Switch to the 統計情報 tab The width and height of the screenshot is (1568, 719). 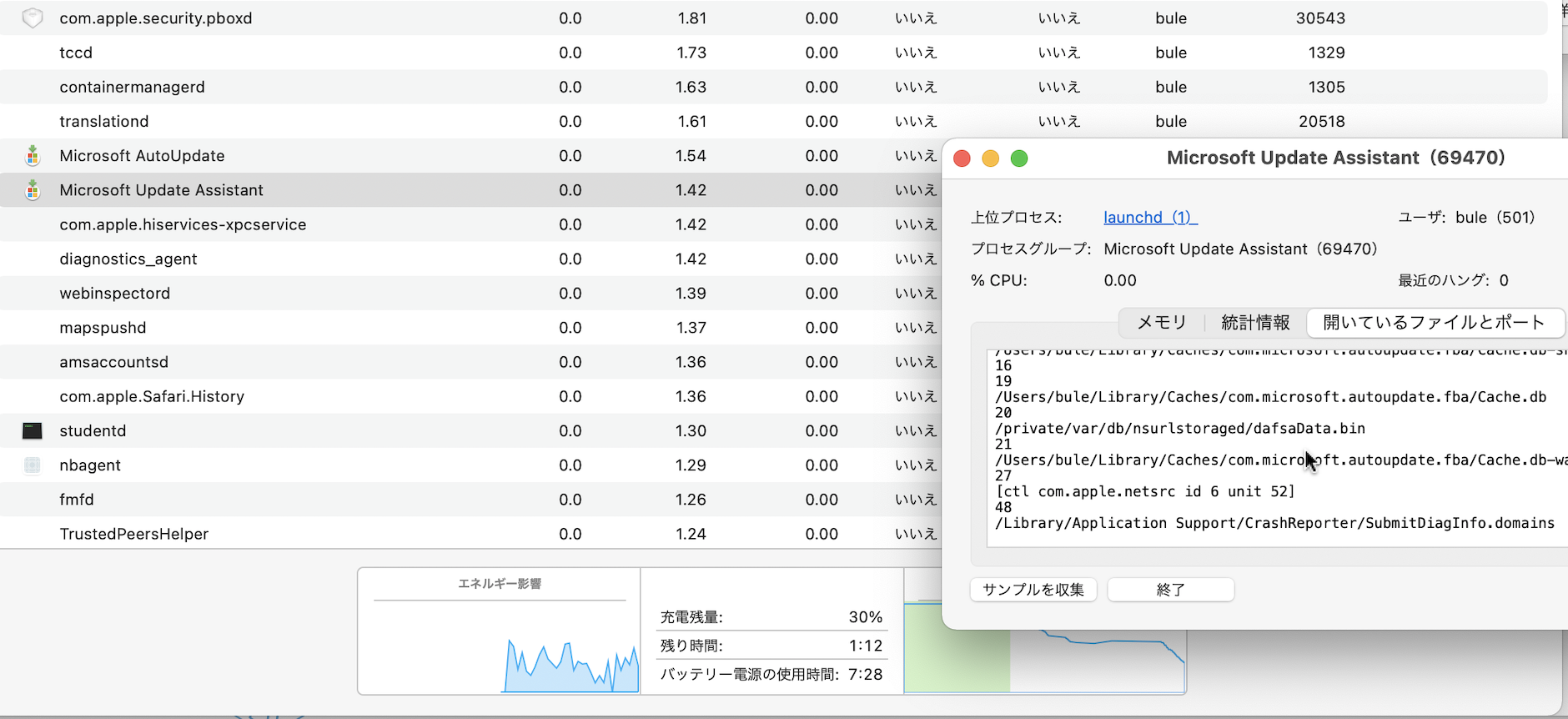point(1255,323)
